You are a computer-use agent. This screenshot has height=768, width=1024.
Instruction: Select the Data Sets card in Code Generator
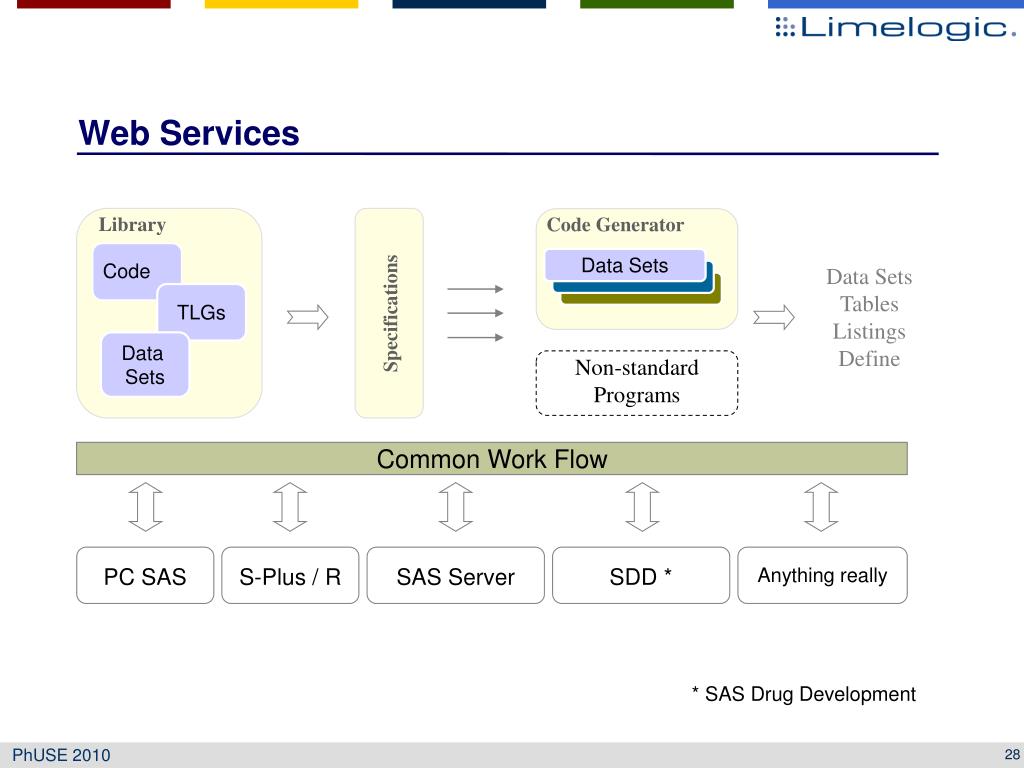[x=625, y=265]
